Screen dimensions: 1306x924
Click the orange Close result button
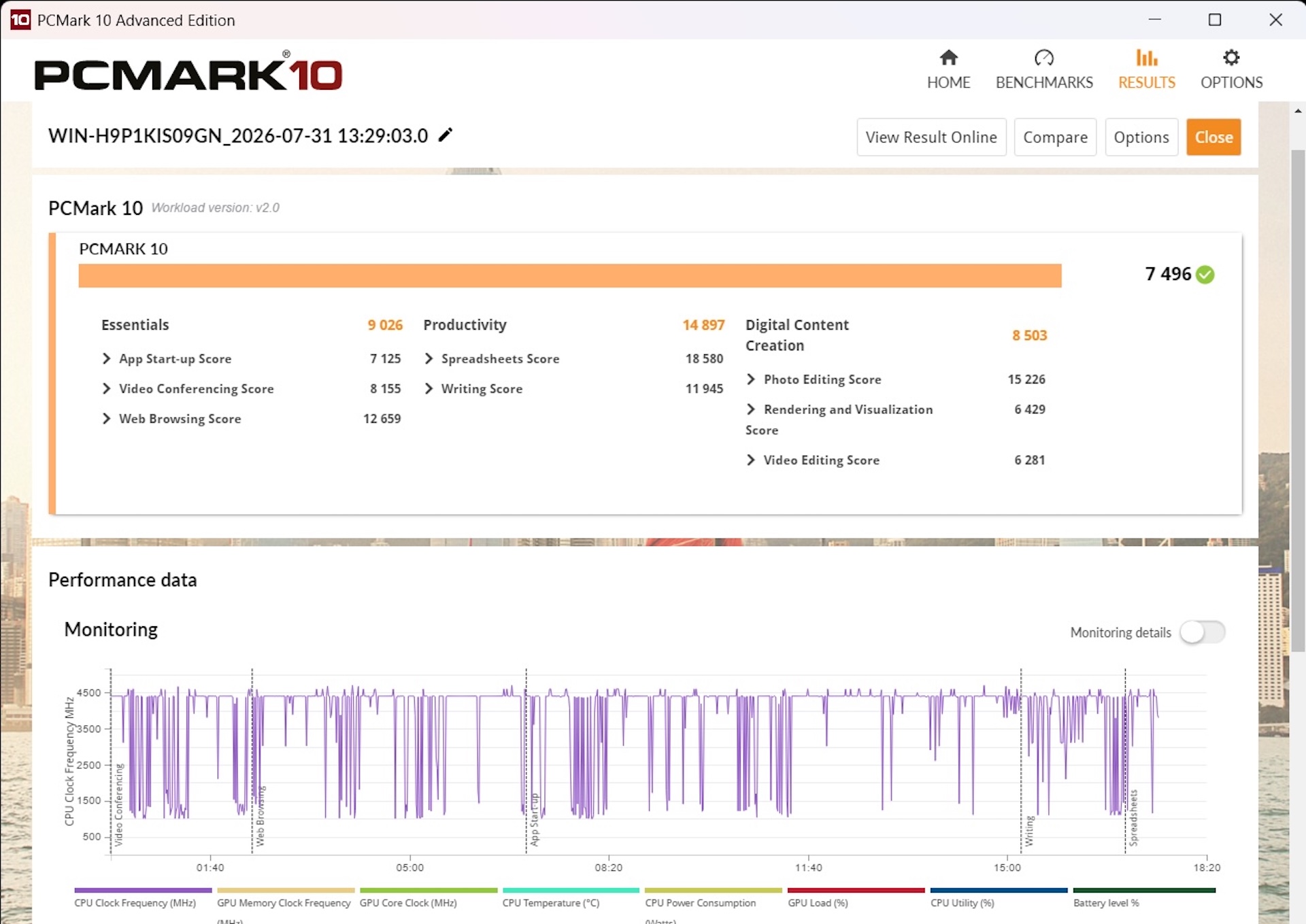coord(1213,137)
